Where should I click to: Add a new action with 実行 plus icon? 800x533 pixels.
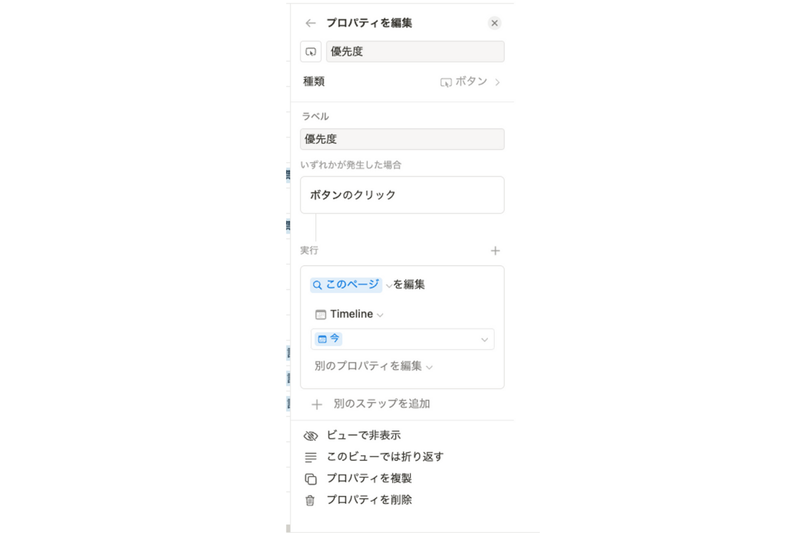[495, 251]
